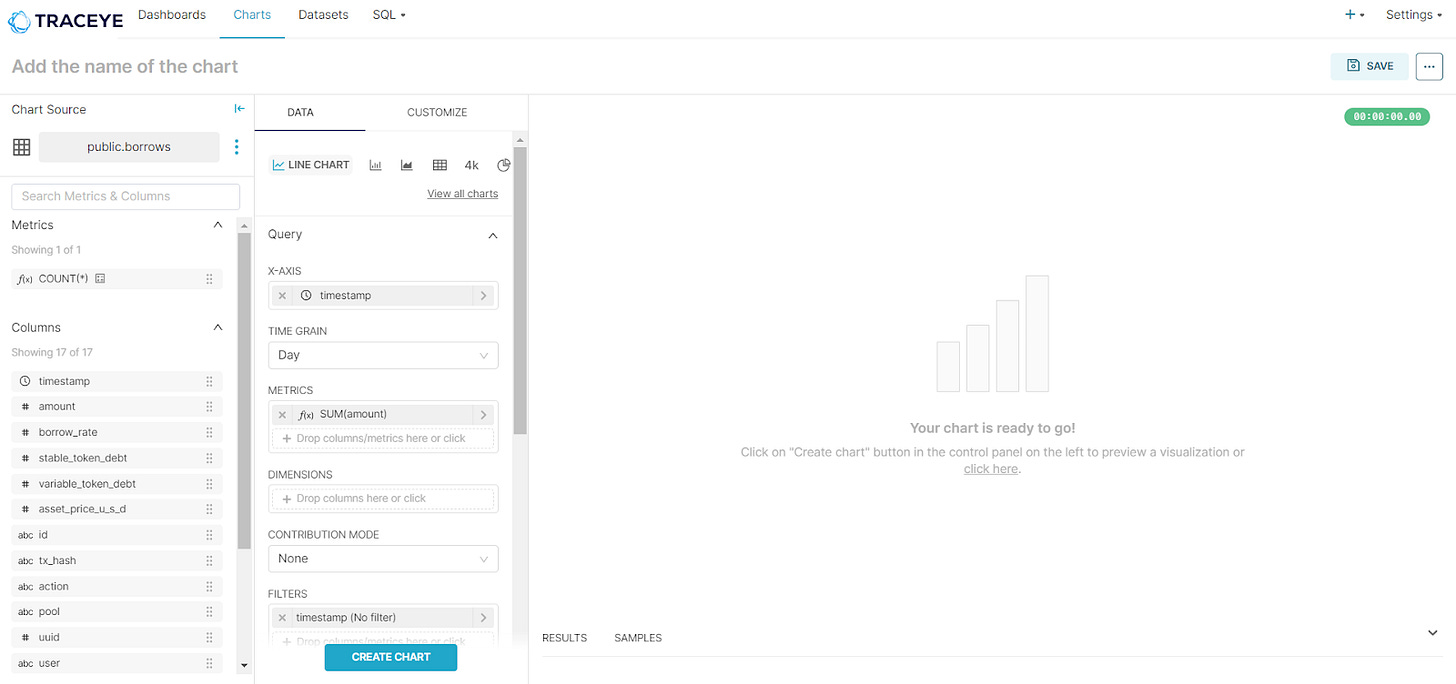Open the Charts tab
Image resolution: width=1456 pixels, height=684 pixels.
coord(252,15)
